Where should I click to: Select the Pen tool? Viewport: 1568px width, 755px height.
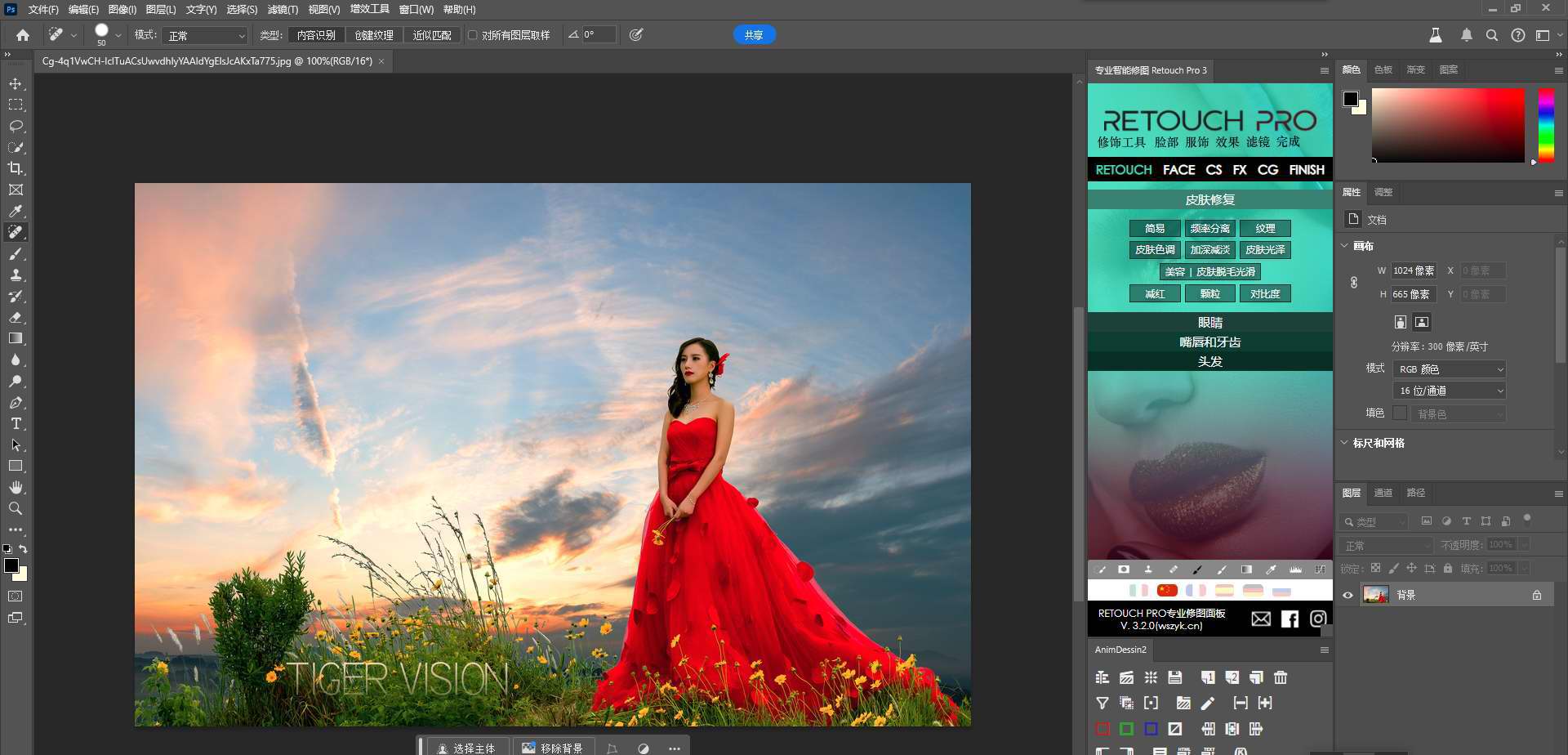click(x=16, y=402)
